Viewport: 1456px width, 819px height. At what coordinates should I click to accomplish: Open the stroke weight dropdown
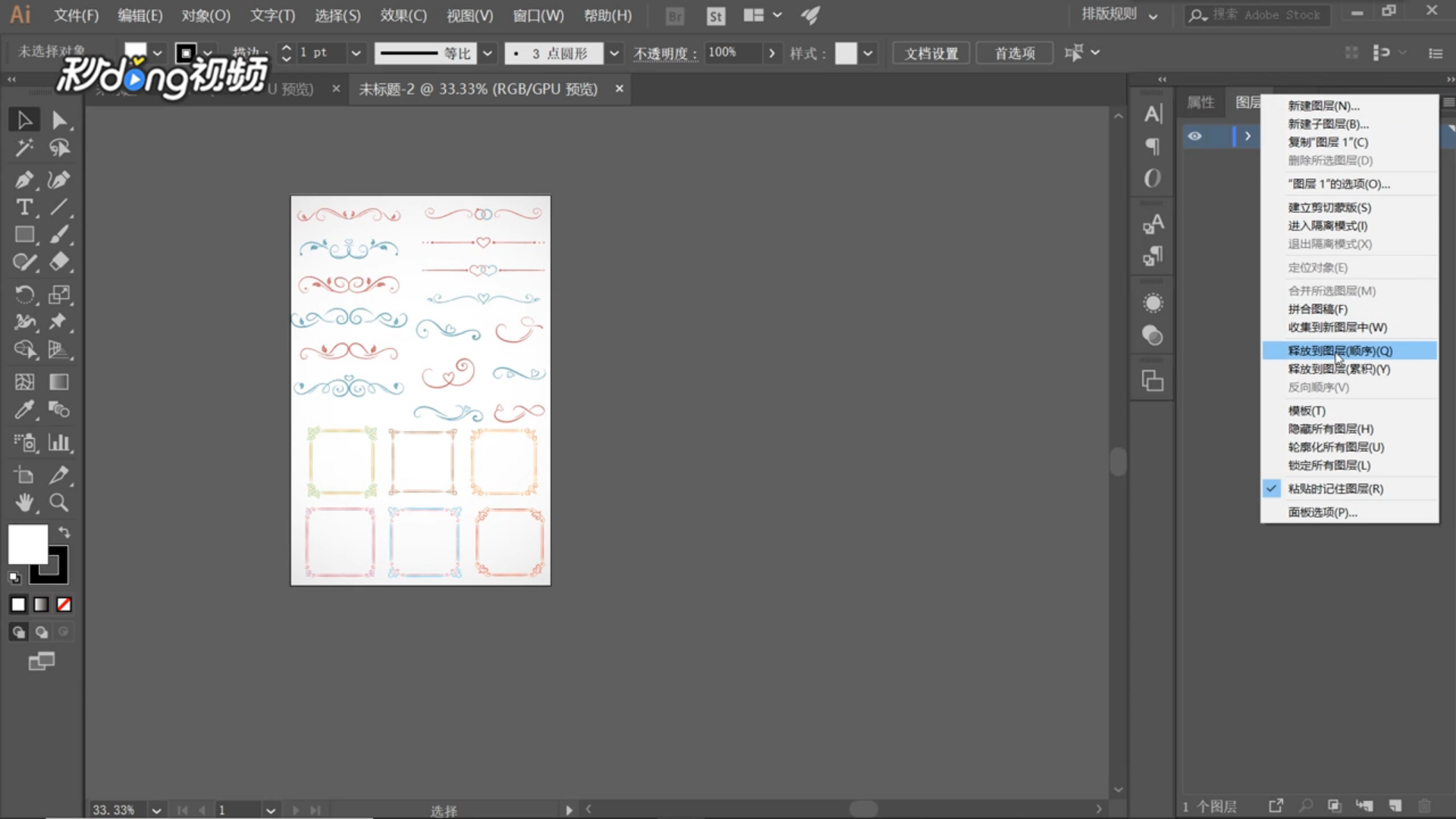356,53
